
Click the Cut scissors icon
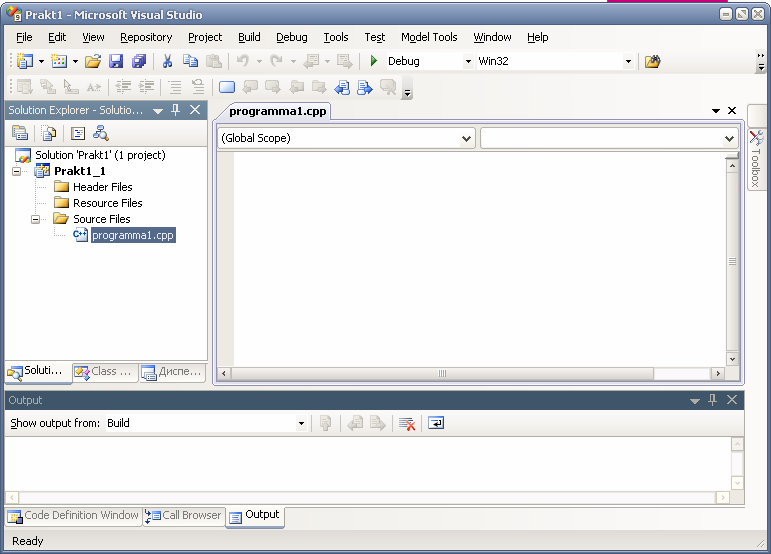point(167,61)
